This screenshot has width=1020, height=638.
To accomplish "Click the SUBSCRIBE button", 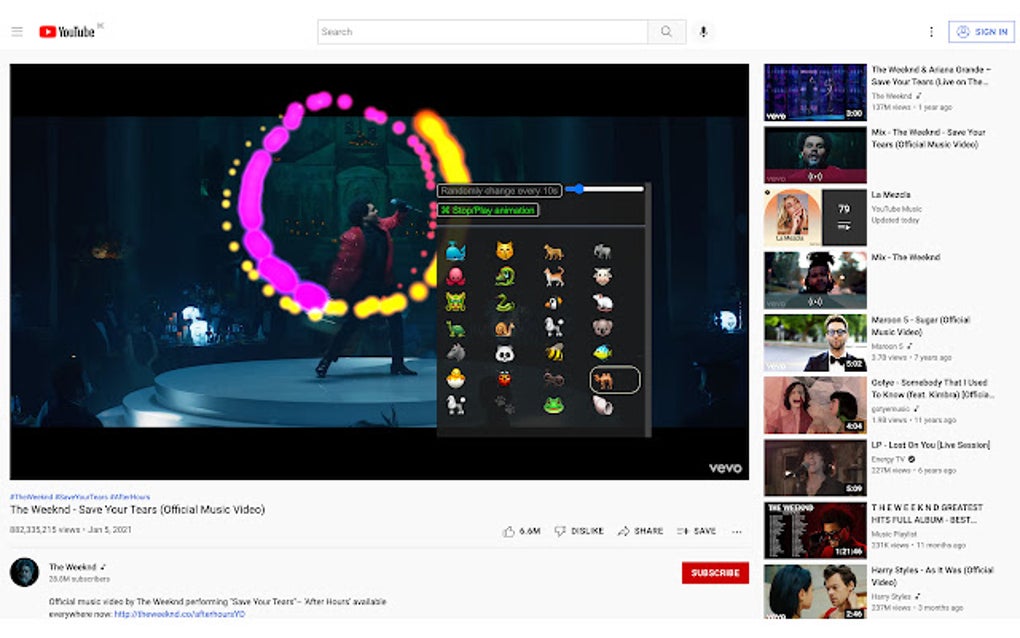I will [x=715, y=572].
